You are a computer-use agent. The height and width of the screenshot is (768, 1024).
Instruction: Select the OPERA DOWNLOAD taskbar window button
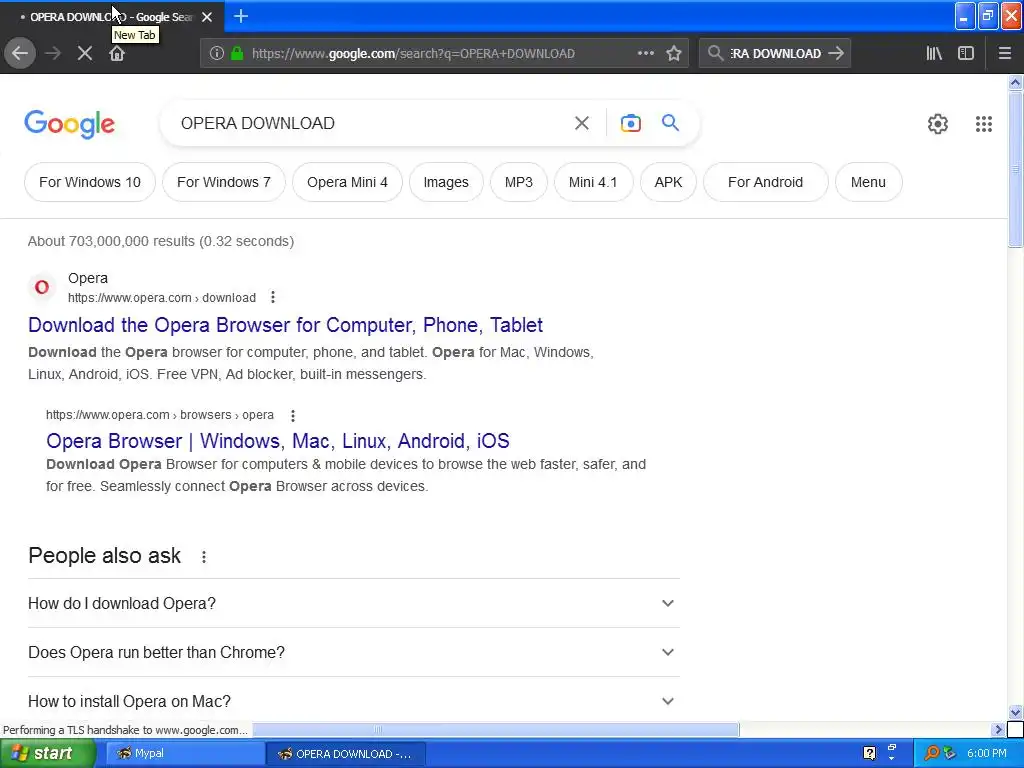coord(345,754)
